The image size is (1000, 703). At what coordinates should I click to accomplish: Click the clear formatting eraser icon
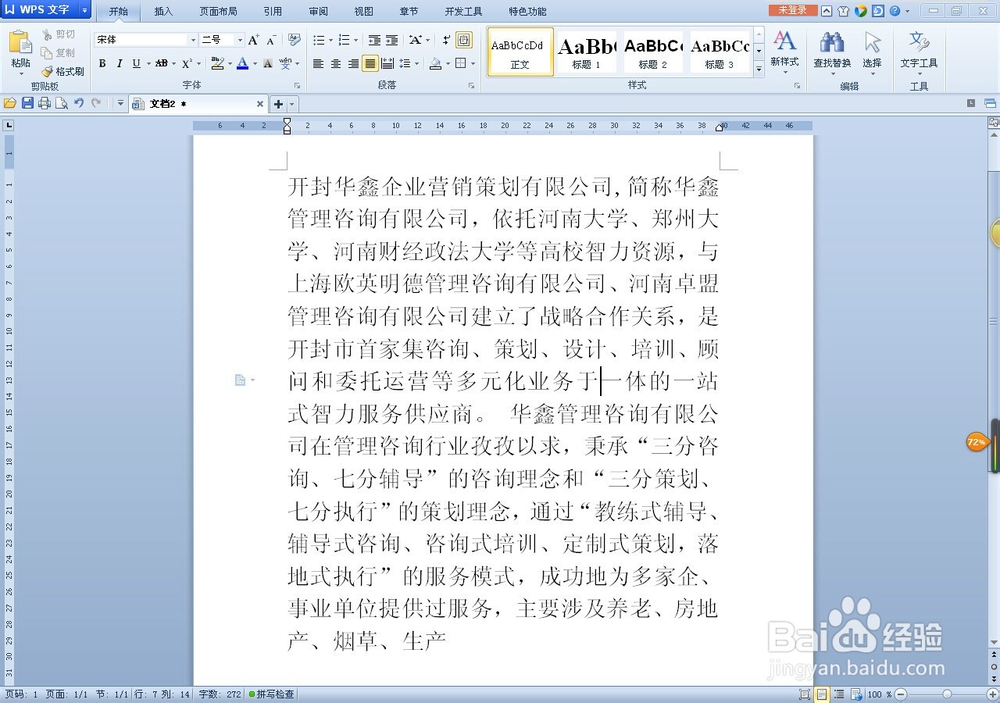point(293,40)
